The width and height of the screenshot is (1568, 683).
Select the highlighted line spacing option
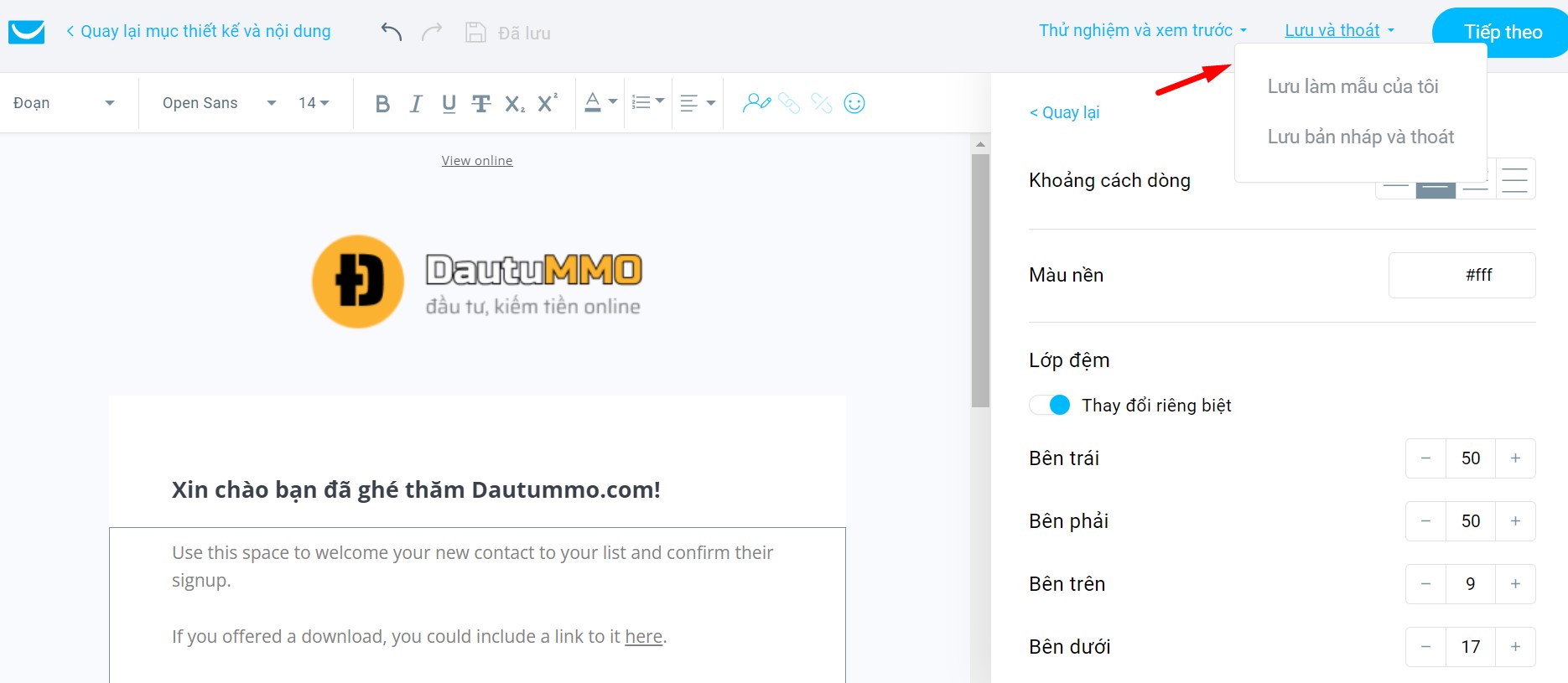pos(1436,189)
